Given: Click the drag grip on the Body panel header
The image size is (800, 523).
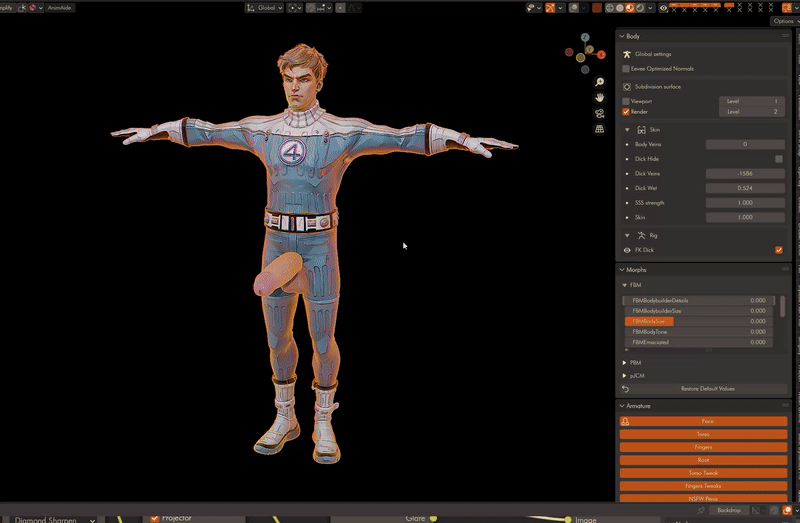Looking at the screenshot, I should tap(785, 36).
